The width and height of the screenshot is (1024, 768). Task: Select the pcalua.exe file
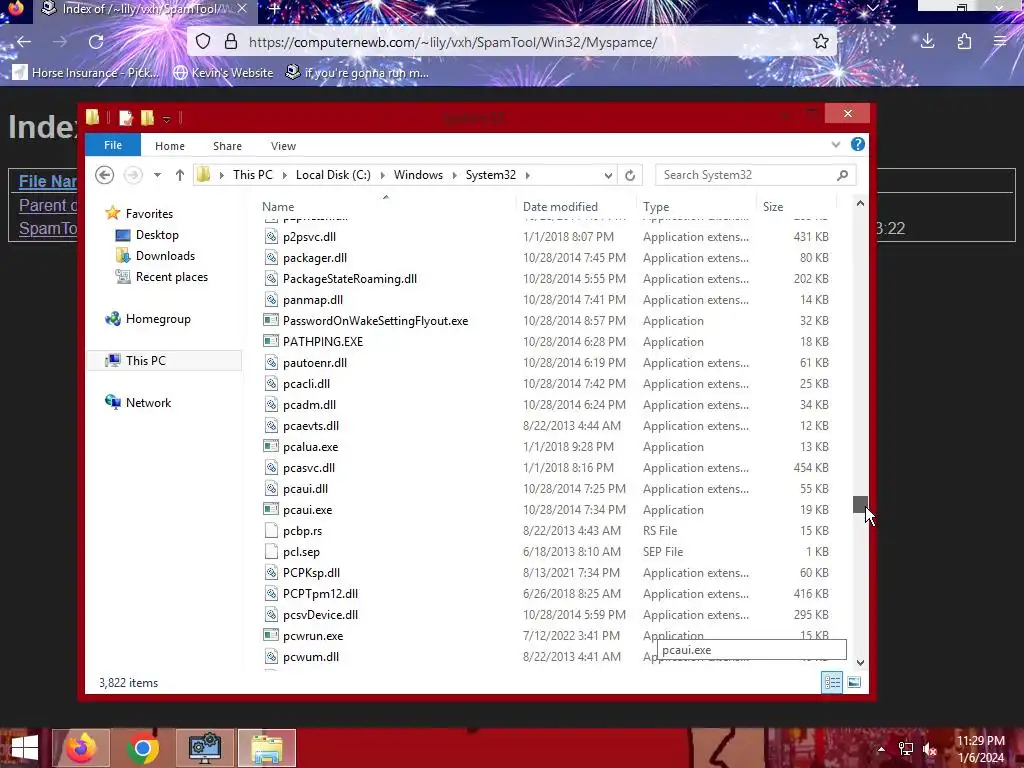310,447
